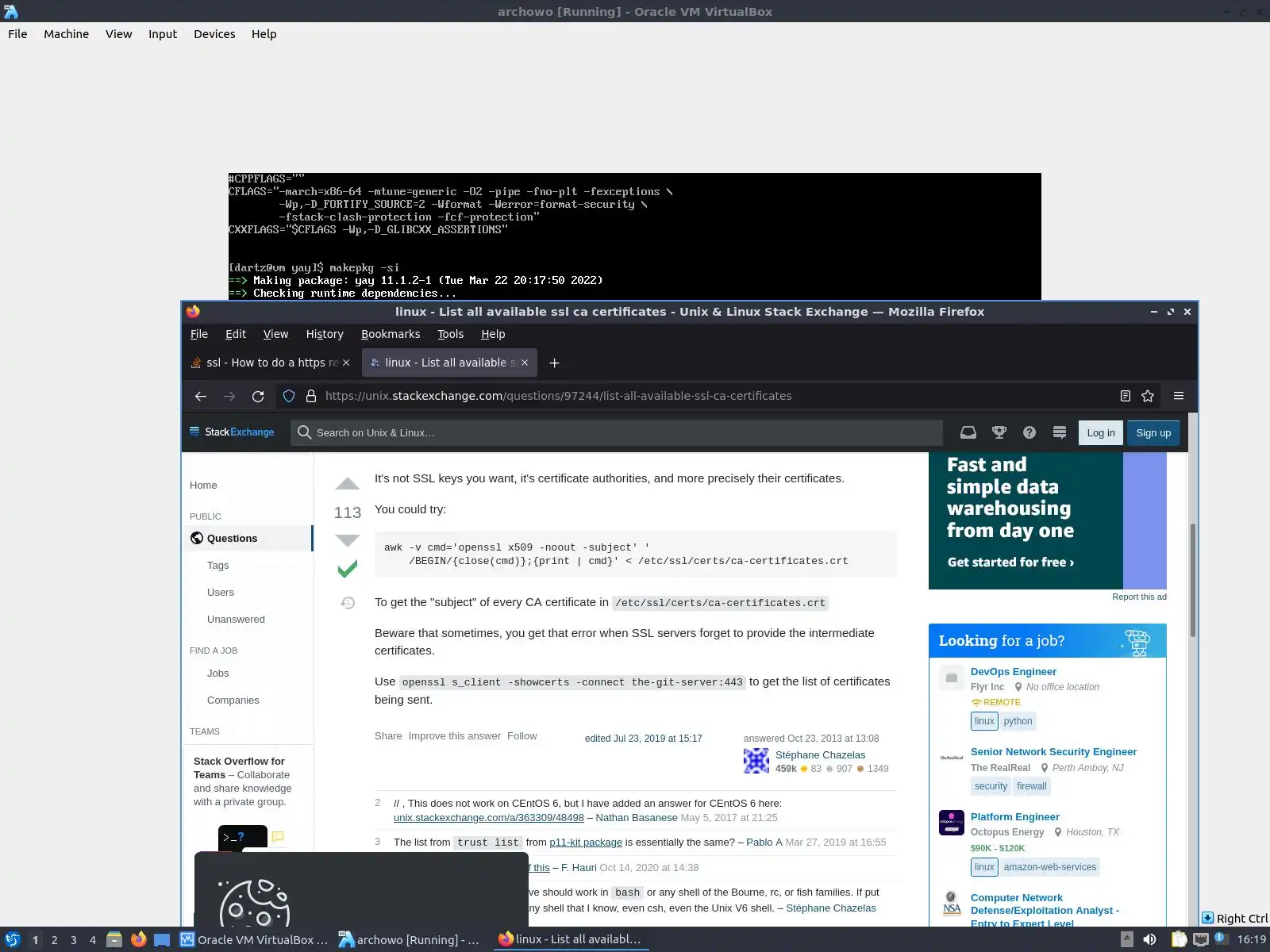1270x952 pixels.
Task: Upvote the answer with up arrow
Action: point(348,483)
